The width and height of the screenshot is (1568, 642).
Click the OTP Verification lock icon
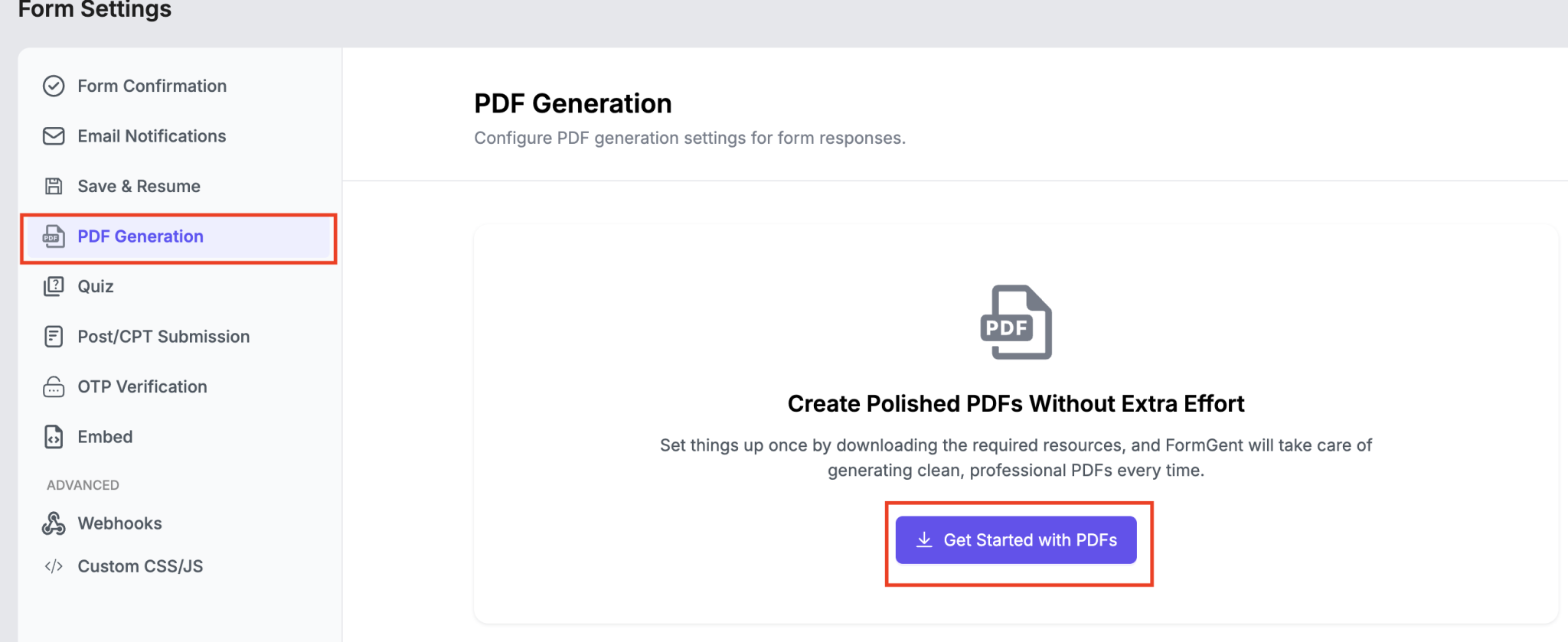pyautogui.click(x=54, y=386)
